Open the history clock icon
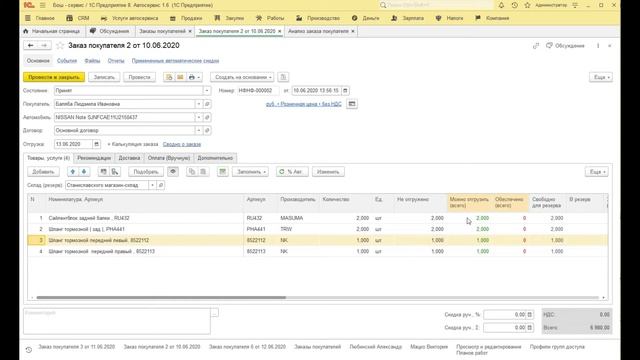This screenshot has height=360, width=640. (514, 5)
